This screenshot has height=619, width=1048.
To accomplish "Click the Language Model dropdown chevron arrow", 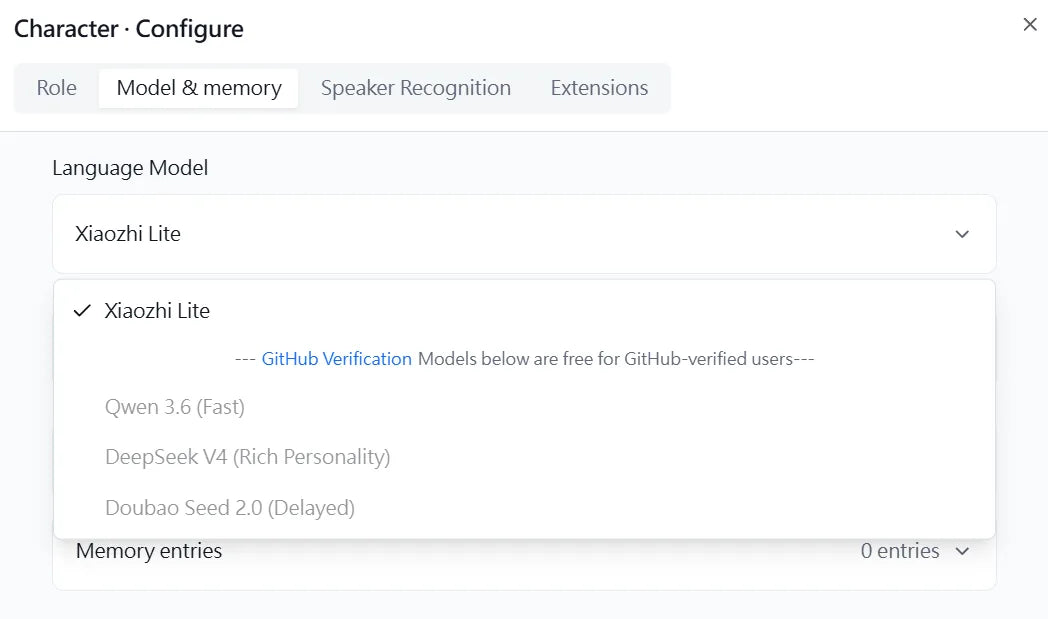I will coord(962,234).
